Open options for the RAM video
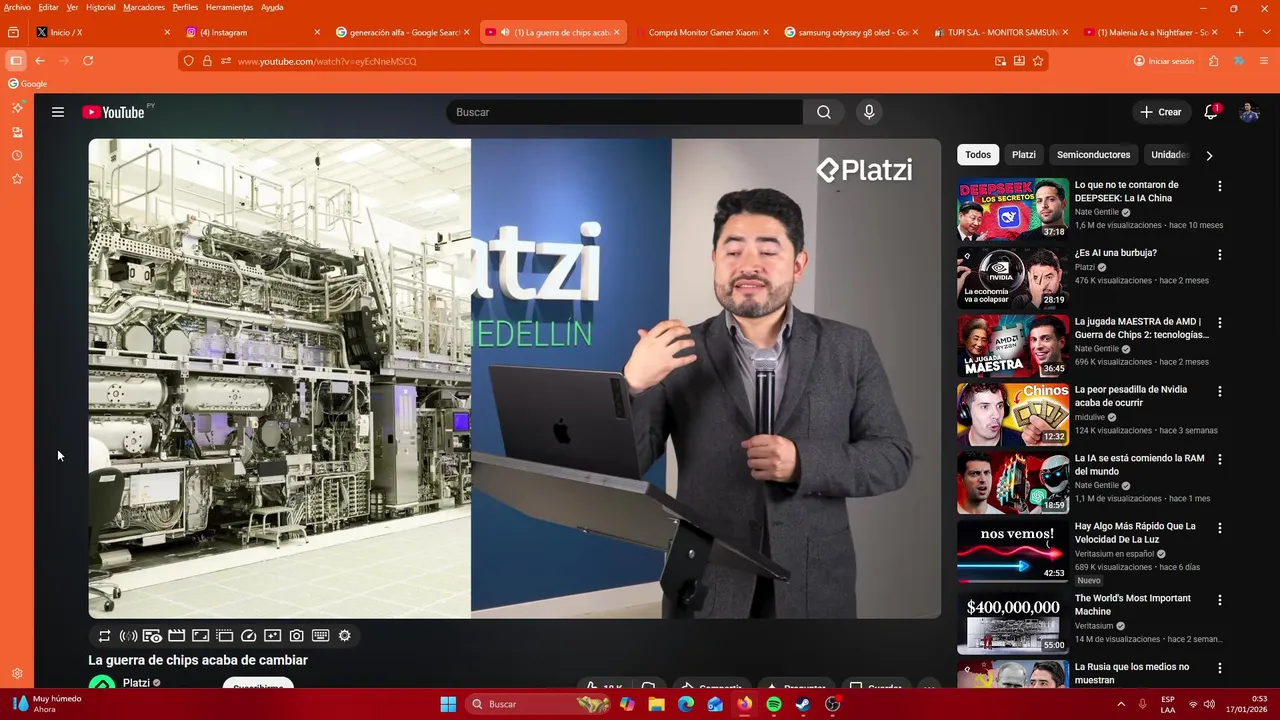Viewport: 1280px width, 720px height. point(1219,460)
